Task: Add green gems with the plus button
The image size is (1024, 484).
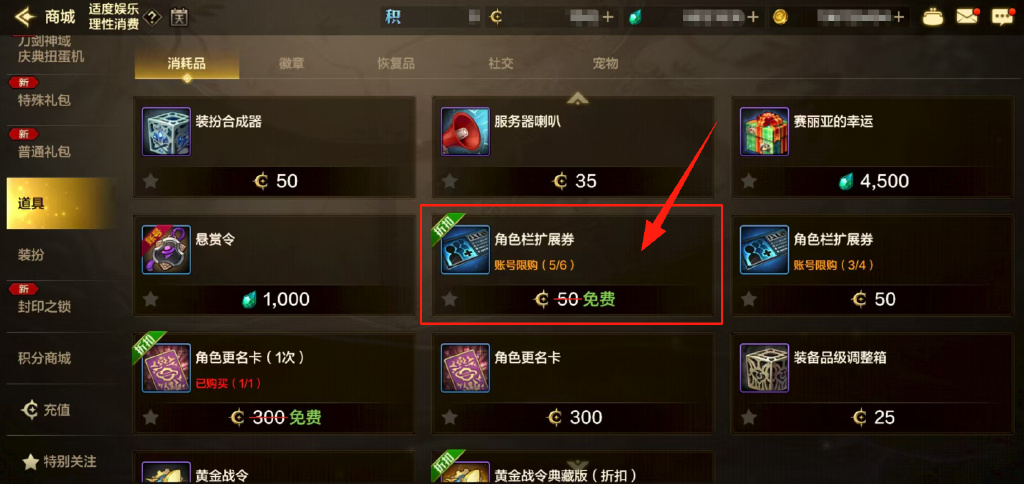Action: (753, 17)
